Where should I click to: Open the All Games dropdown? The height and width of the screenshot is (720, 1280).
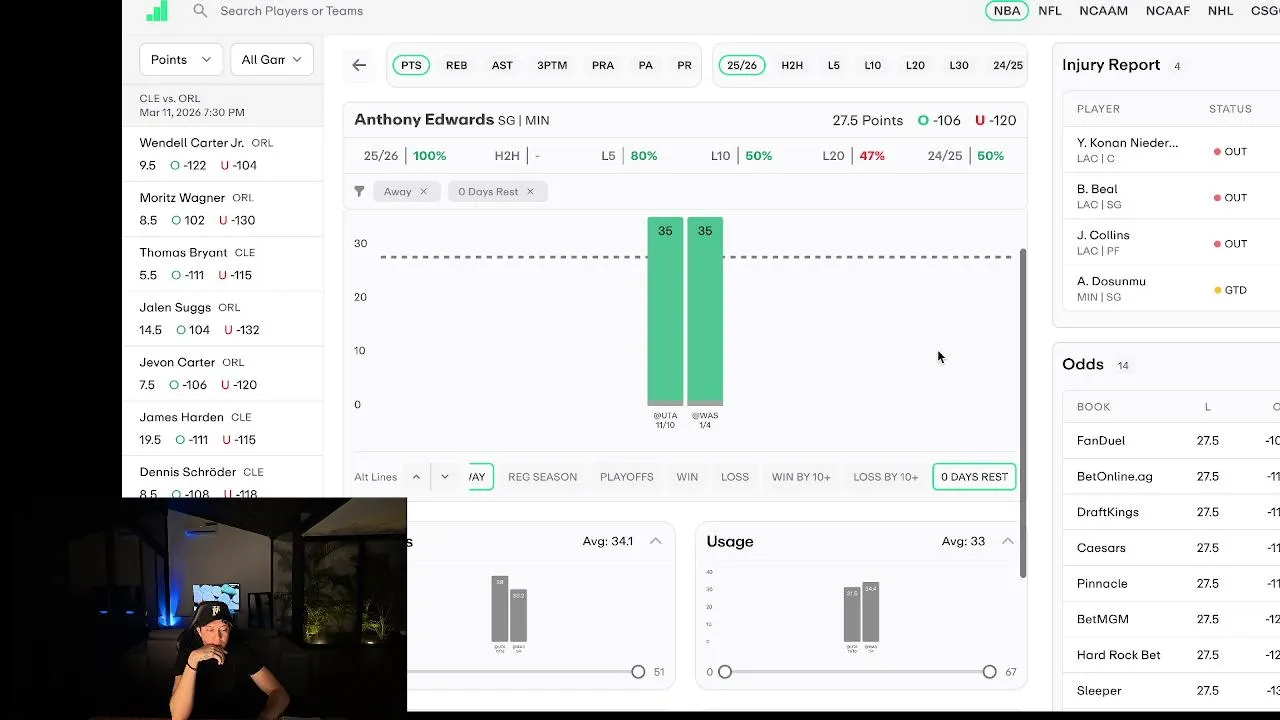coord(272,60)
